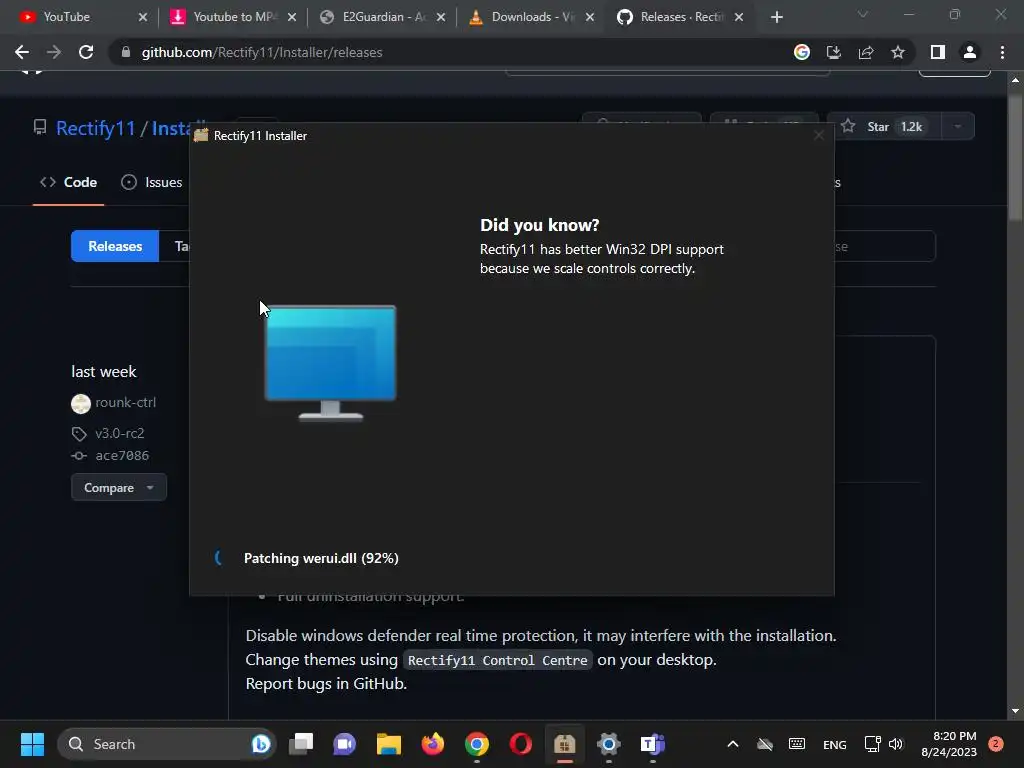Bookmark this page with the star
1024x768 pixels.
pos(898,52)
